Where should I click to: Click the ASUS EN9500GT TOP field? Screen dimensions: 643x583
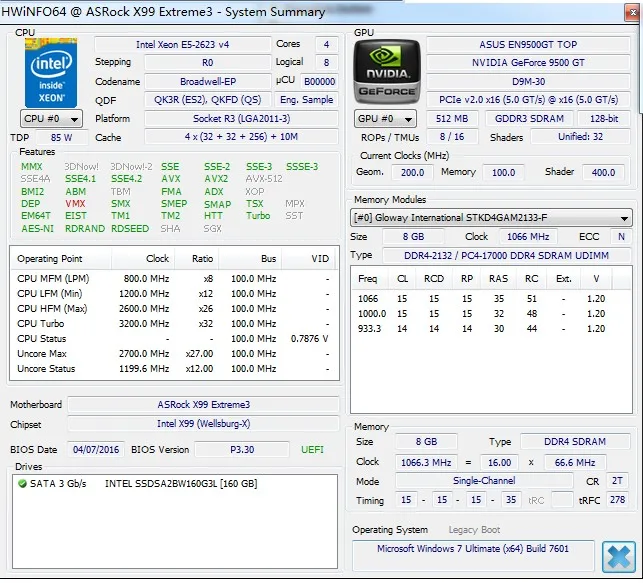pyautogui.click(x=528, y=45)
